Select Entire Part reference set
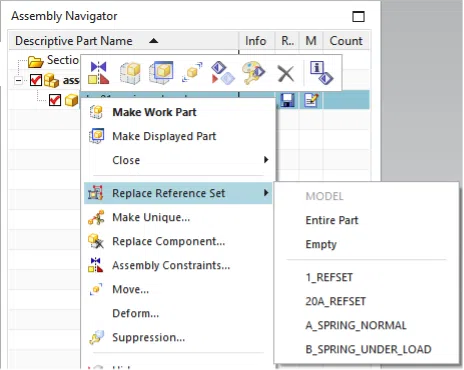The width and height of the screenshot is (464, 370). pos(332,220)
